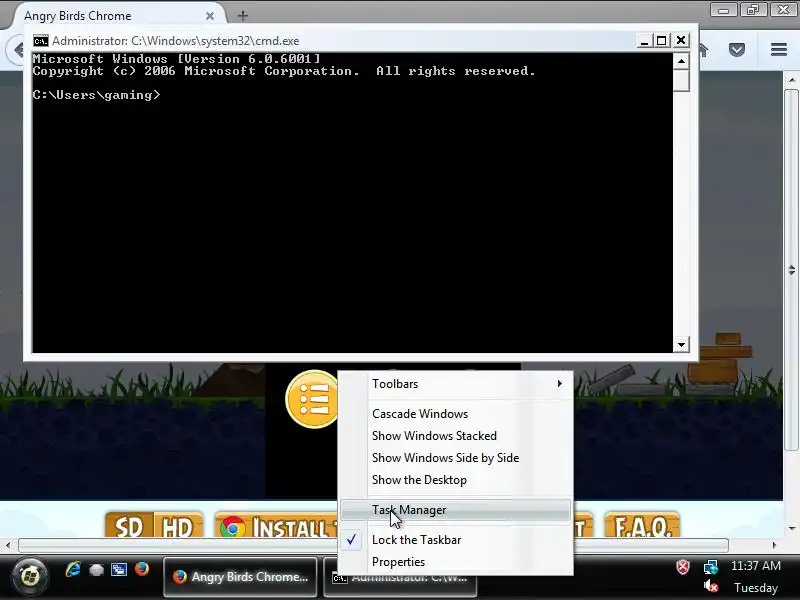Click the horizontal scroll left arrow
The image size is (800, 600).
pos(8,545)
